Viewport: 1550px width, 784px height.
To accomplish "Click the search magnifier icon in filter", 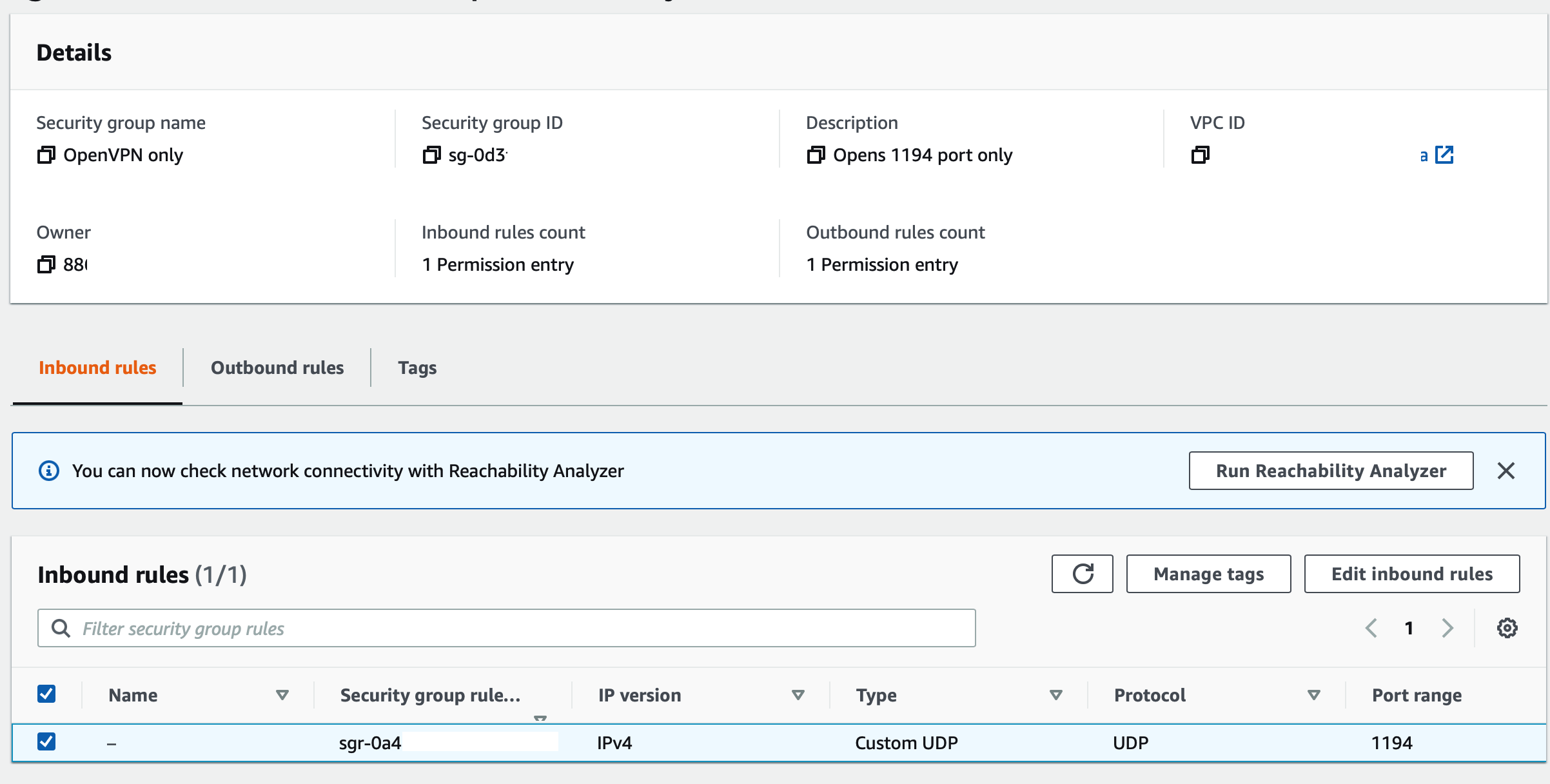I will (x=61, y=628).
